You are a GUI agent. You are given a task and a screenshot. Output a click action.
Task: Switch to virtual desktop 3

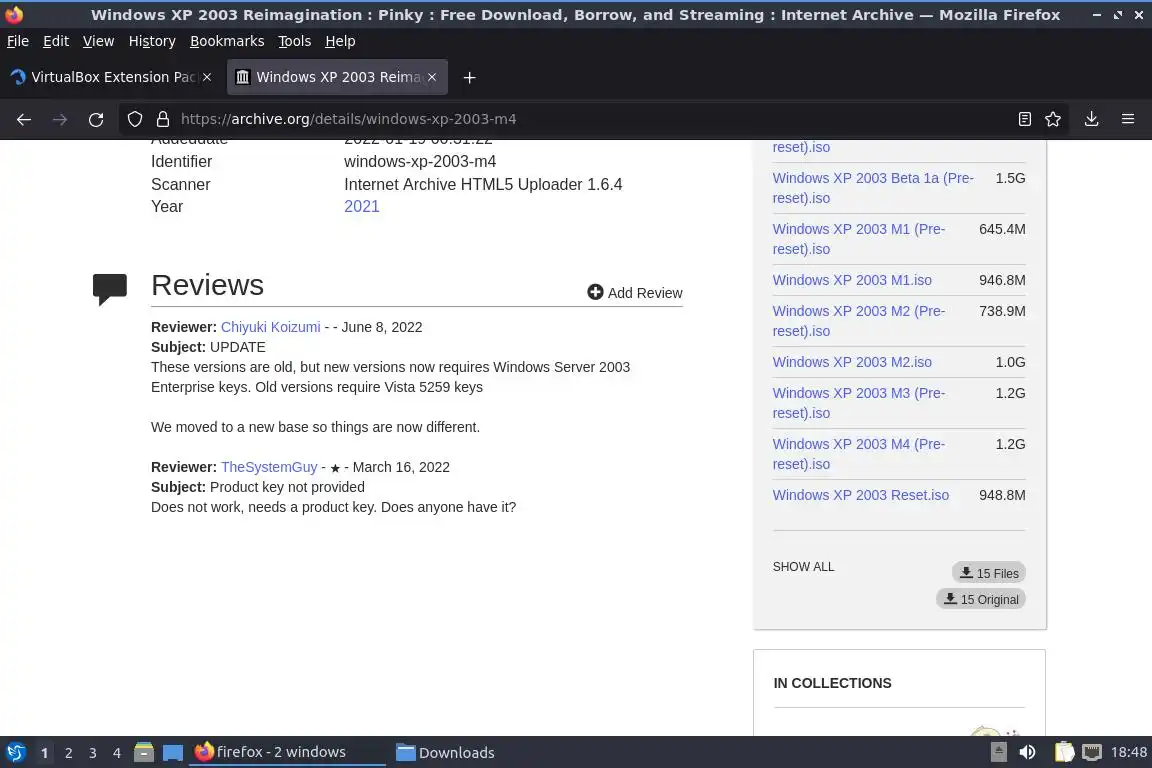click(x=93, y=753)
